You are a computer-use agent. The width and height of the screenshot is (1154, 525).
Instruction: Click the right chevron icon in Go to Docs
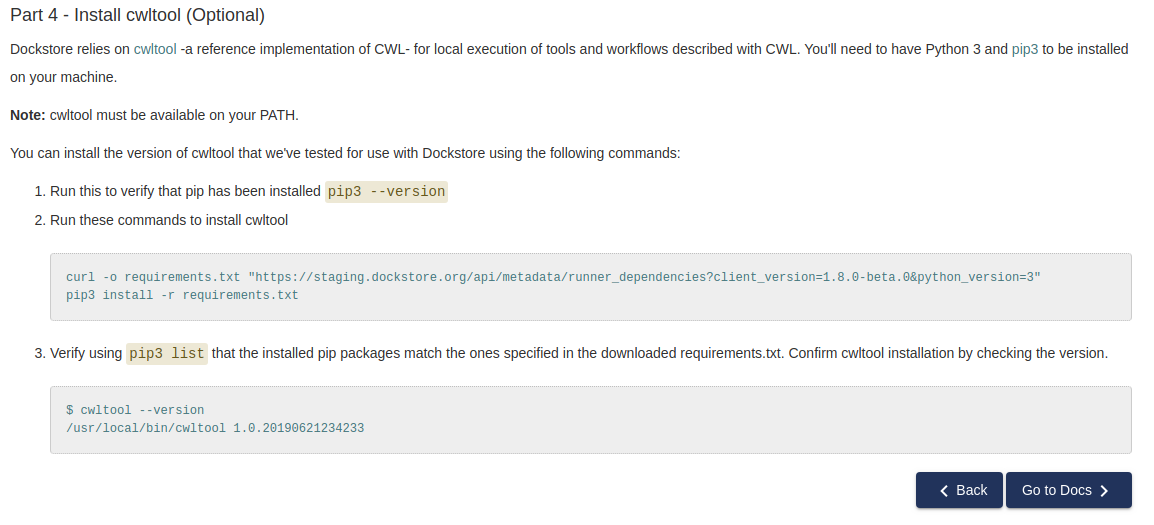tap(1104, 491)
